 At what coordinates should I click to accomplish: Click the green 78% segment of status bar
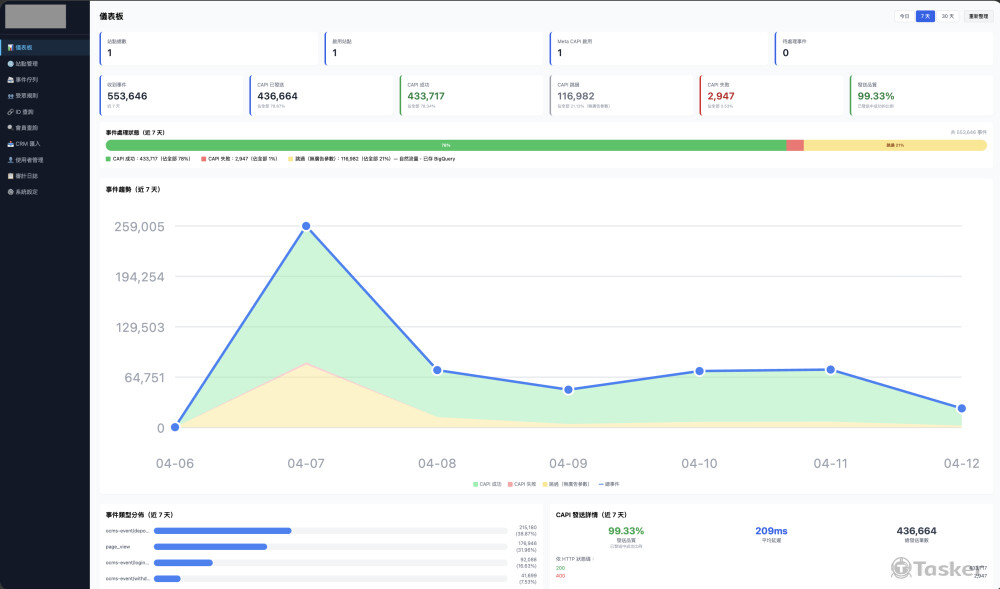coord(445,145)
